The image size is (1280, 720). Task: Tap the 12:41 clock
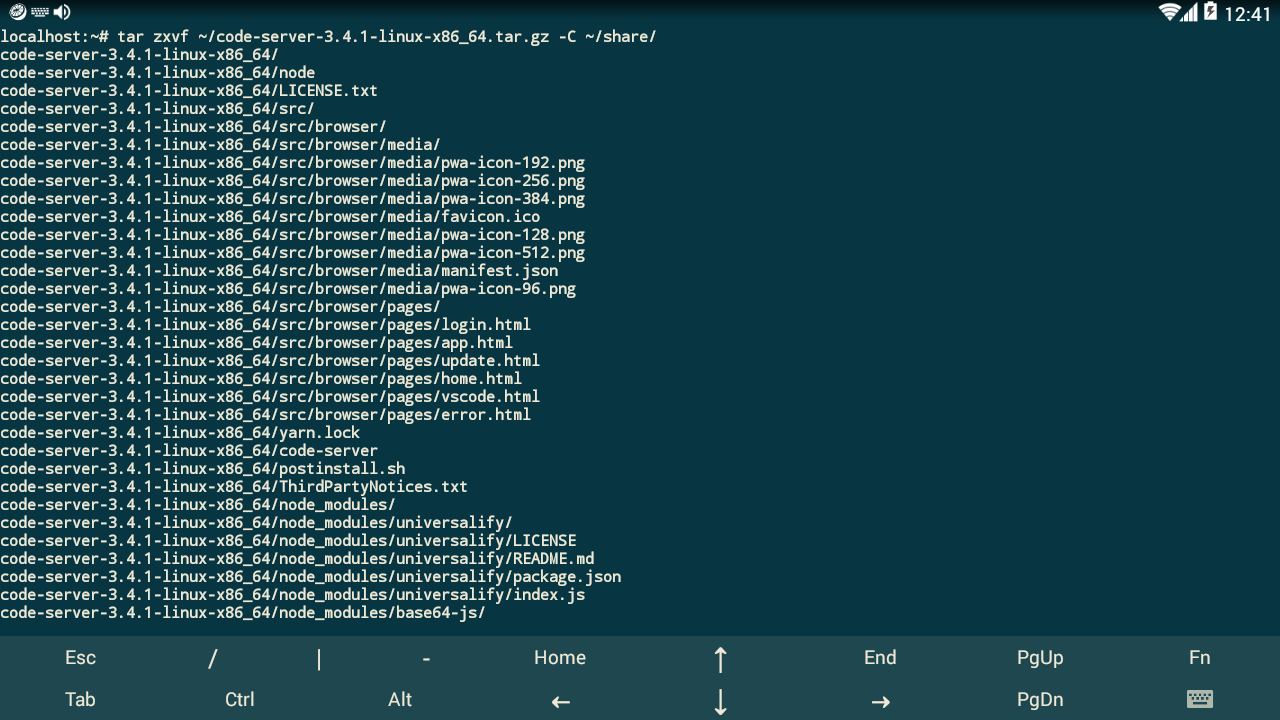pos(1247,13)
